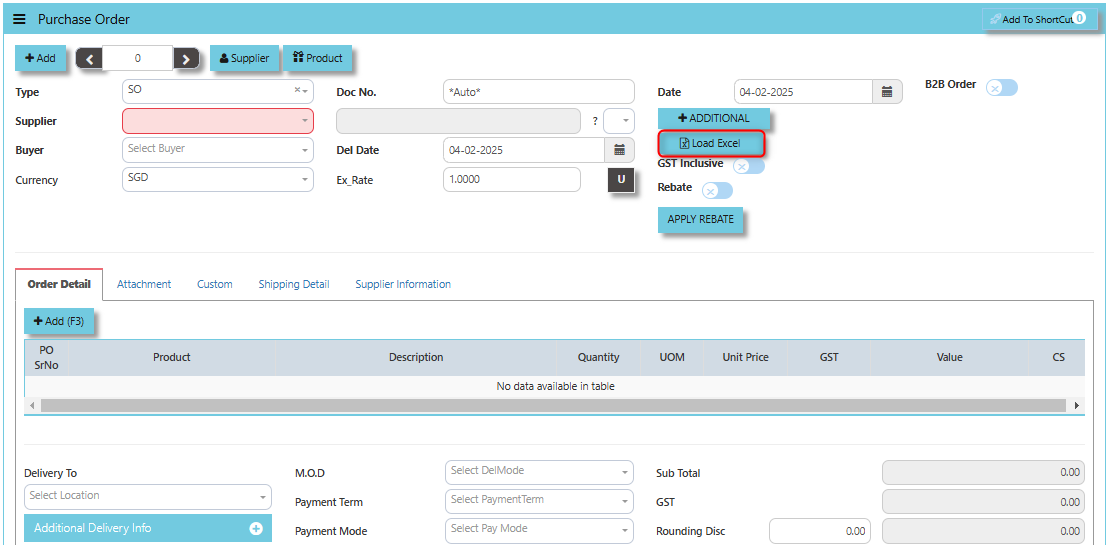Click the dark U exchange rate button
This screenshot has height=545, width=1109.
pos(621,180)
